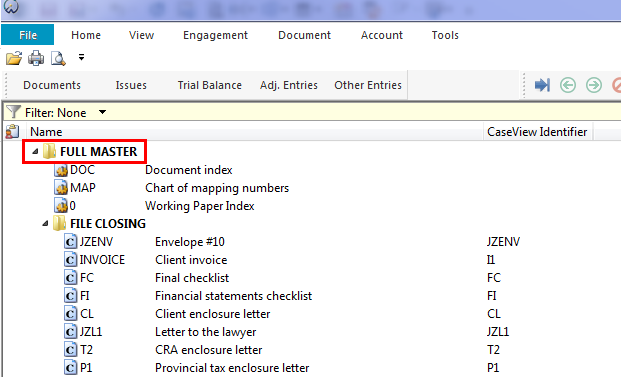Open the Filter: None dropdown arrow
The height and width of the screenshot is (377, 621).
click(102, 112)
